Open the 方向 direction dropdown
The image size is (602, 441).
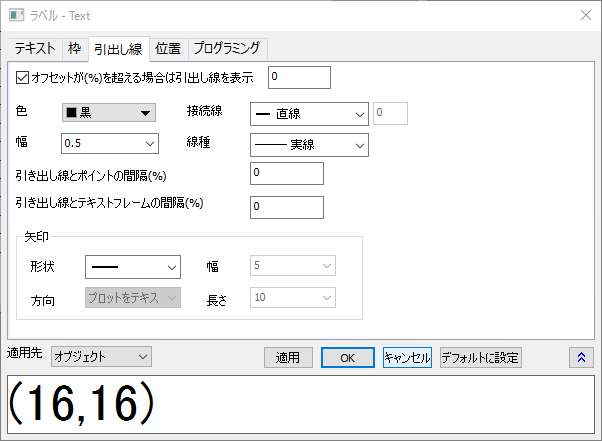pos(133,298)
